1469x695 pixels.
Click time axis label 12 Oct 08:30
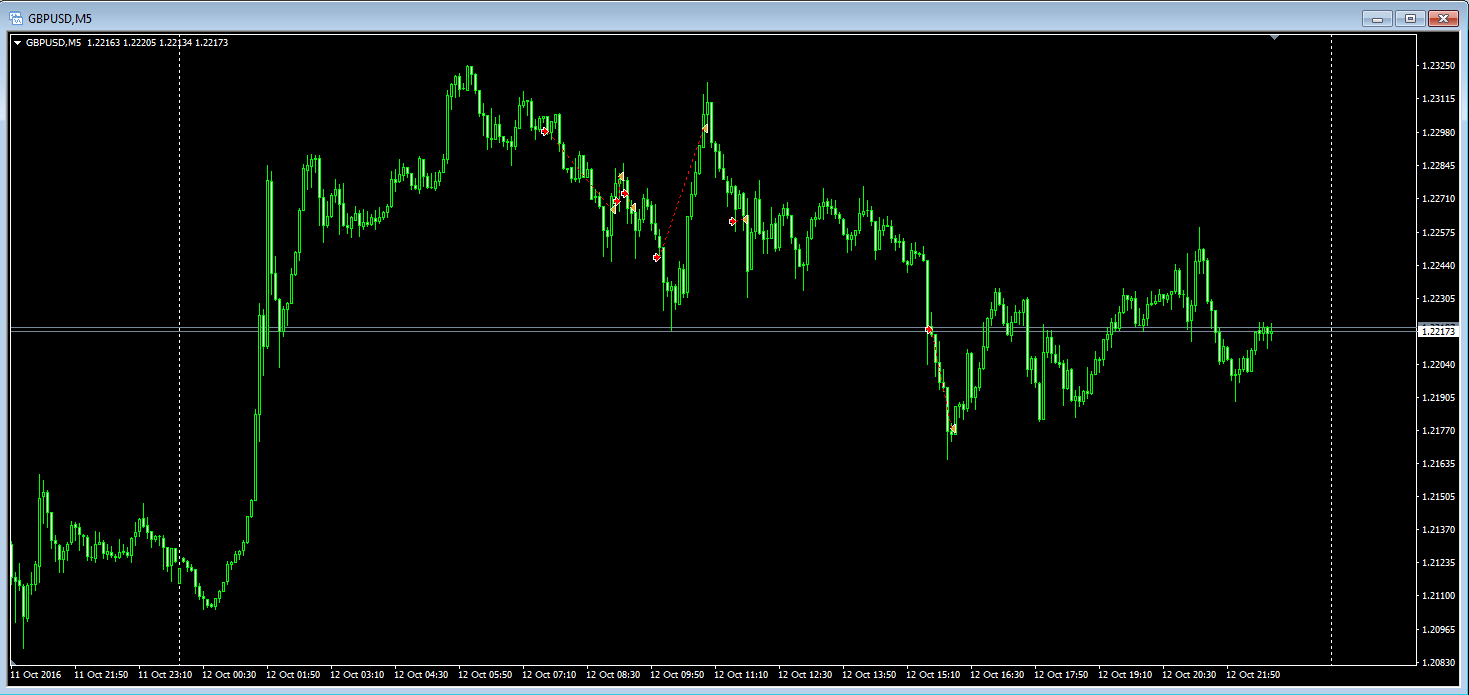613,675
